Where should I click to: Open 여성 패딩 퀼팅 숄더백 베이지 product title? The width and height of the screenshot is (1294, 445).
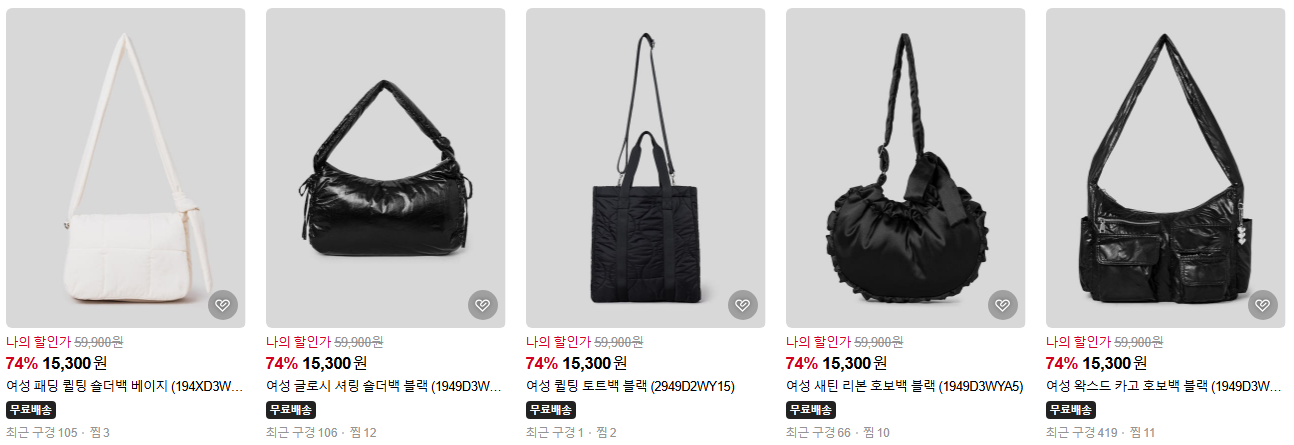[126, 386]
